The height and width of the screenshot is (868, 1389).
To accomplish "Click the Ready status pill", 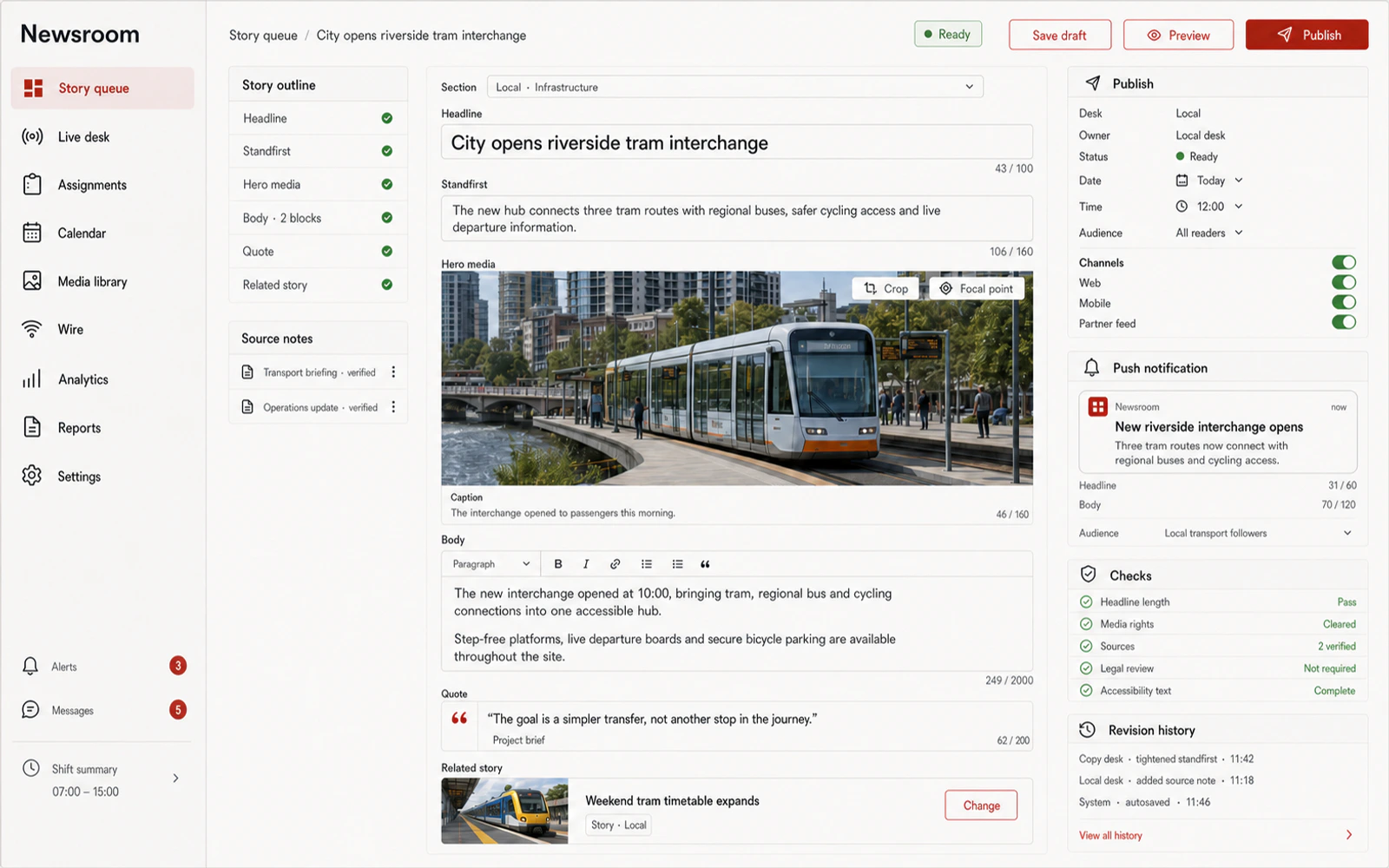I will tap(948, 34).
